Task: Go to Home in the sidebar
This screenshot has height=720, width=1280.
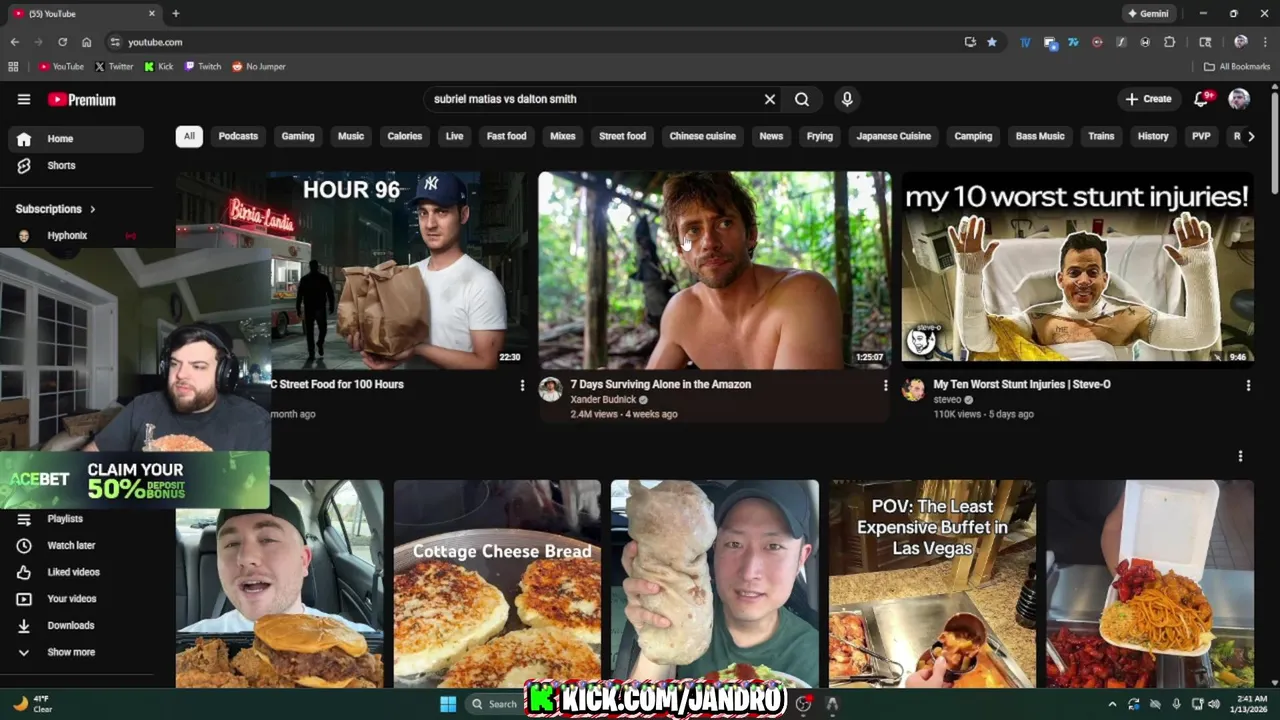Action: click(x=76, y=139)
